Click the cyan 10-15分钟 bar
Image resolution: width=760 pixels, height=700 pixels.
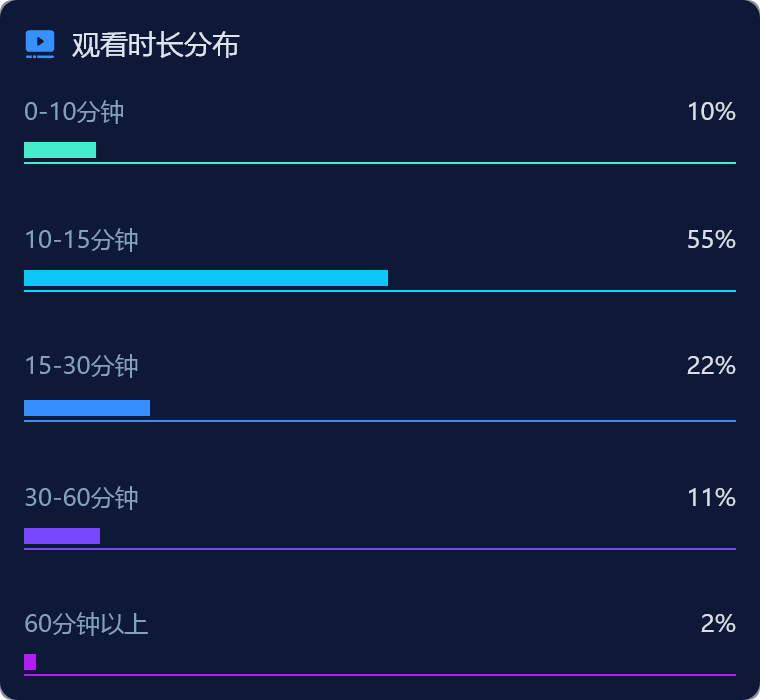pyautogui.click(x=206, y=278)
